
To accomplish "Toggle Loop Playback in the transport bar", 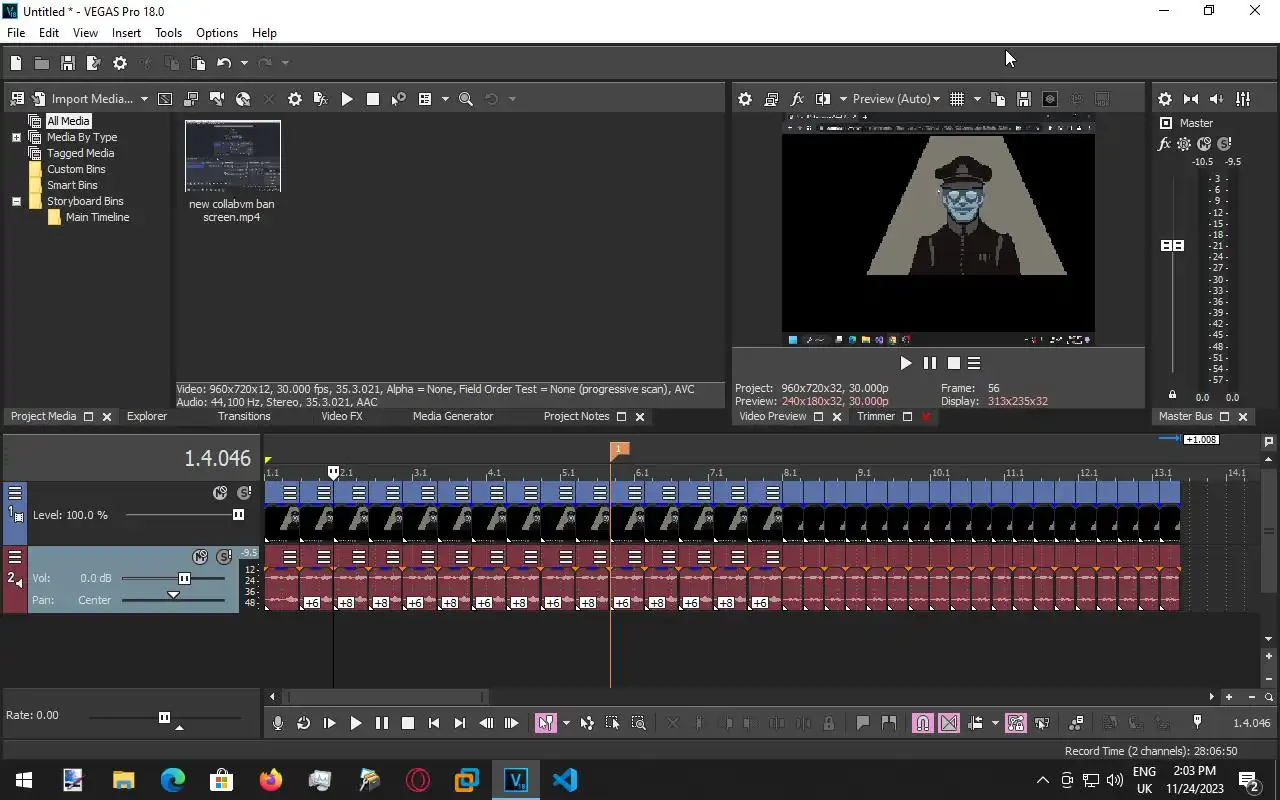I will 303,723.
